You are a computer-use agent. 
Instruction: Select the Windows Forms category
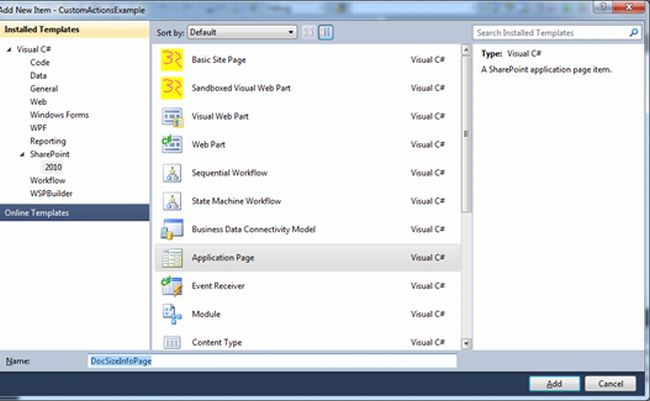tap(59, 115)
